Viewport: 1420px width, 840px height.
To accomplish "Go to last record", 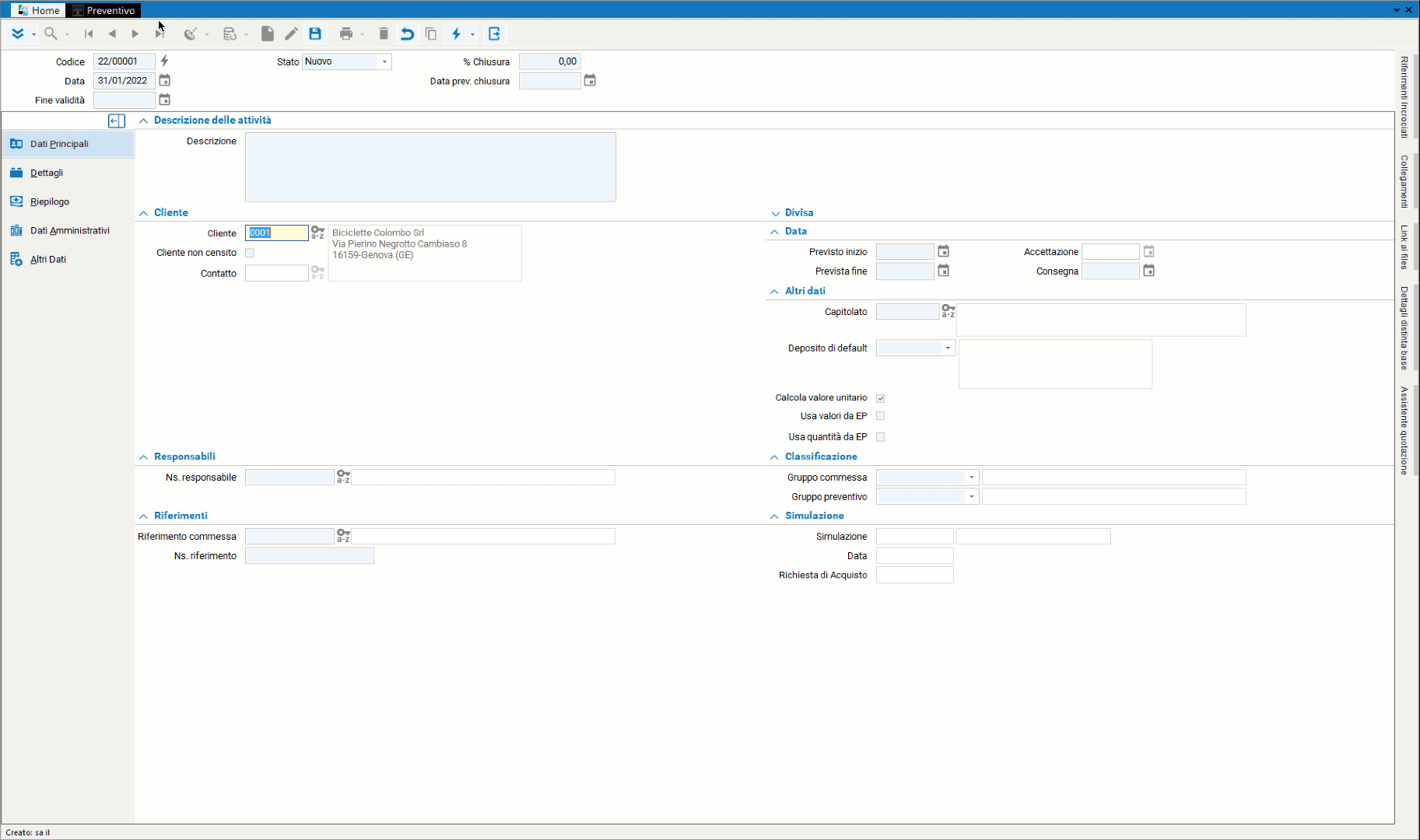I will (x=160, y=33).
